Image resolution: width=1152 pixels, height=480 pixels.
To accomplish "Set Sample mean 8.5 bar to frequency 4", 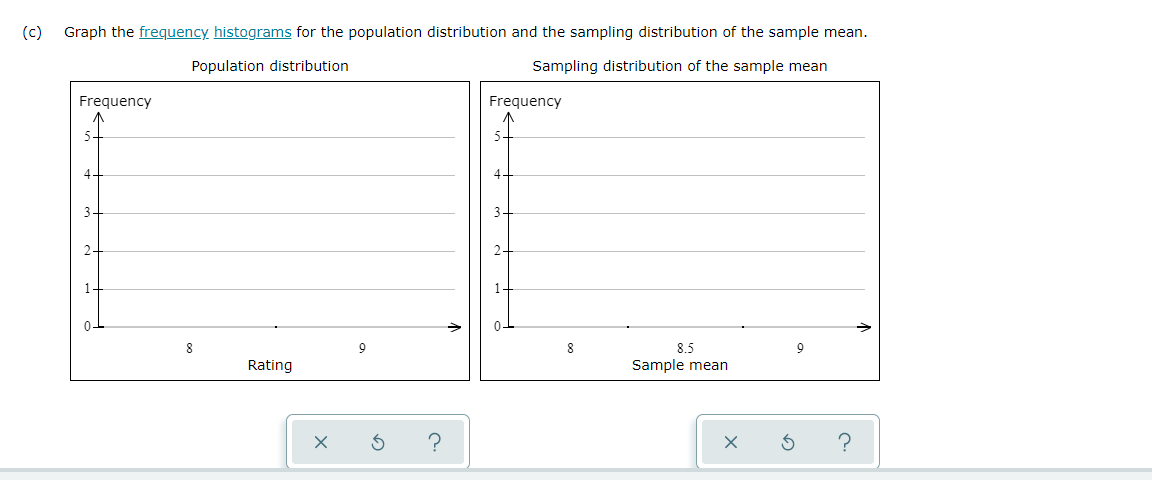I will (x=685, y=175).
